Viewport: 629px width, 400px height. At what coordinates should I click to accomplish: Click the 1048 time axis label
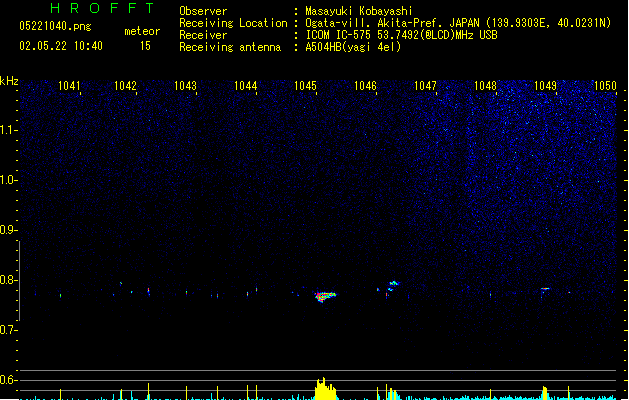(485, 86)
